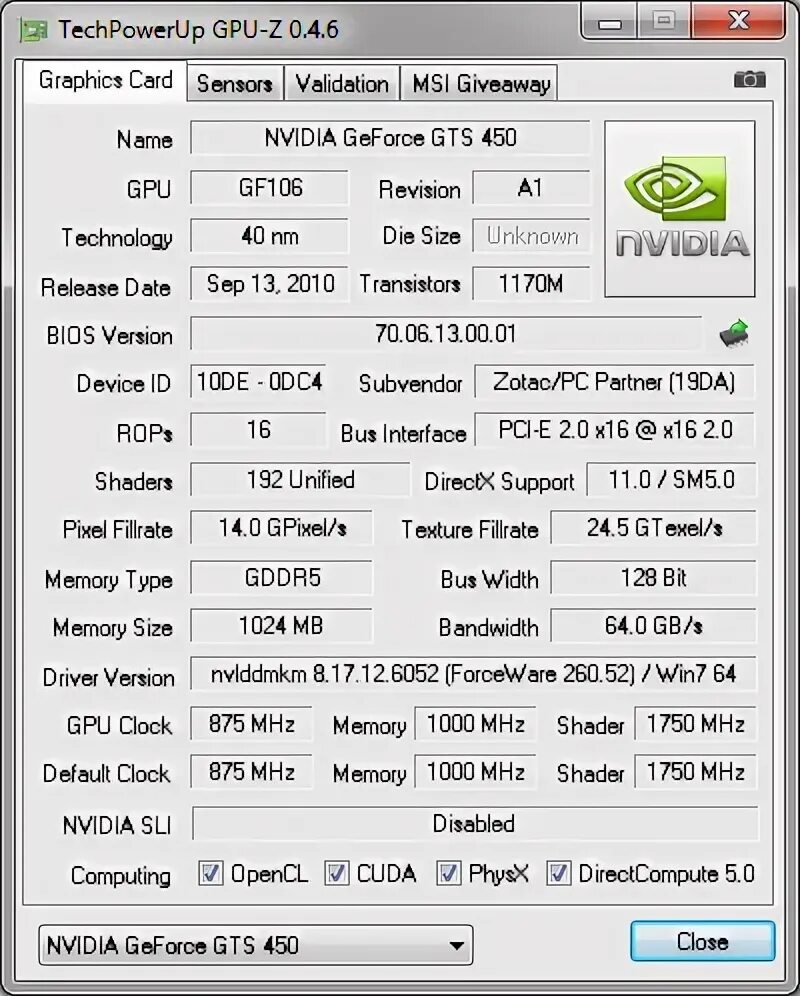This screenshot has width=800, height=996.
Task: Click the BIOS Version field
Action: tap(446, 333)
